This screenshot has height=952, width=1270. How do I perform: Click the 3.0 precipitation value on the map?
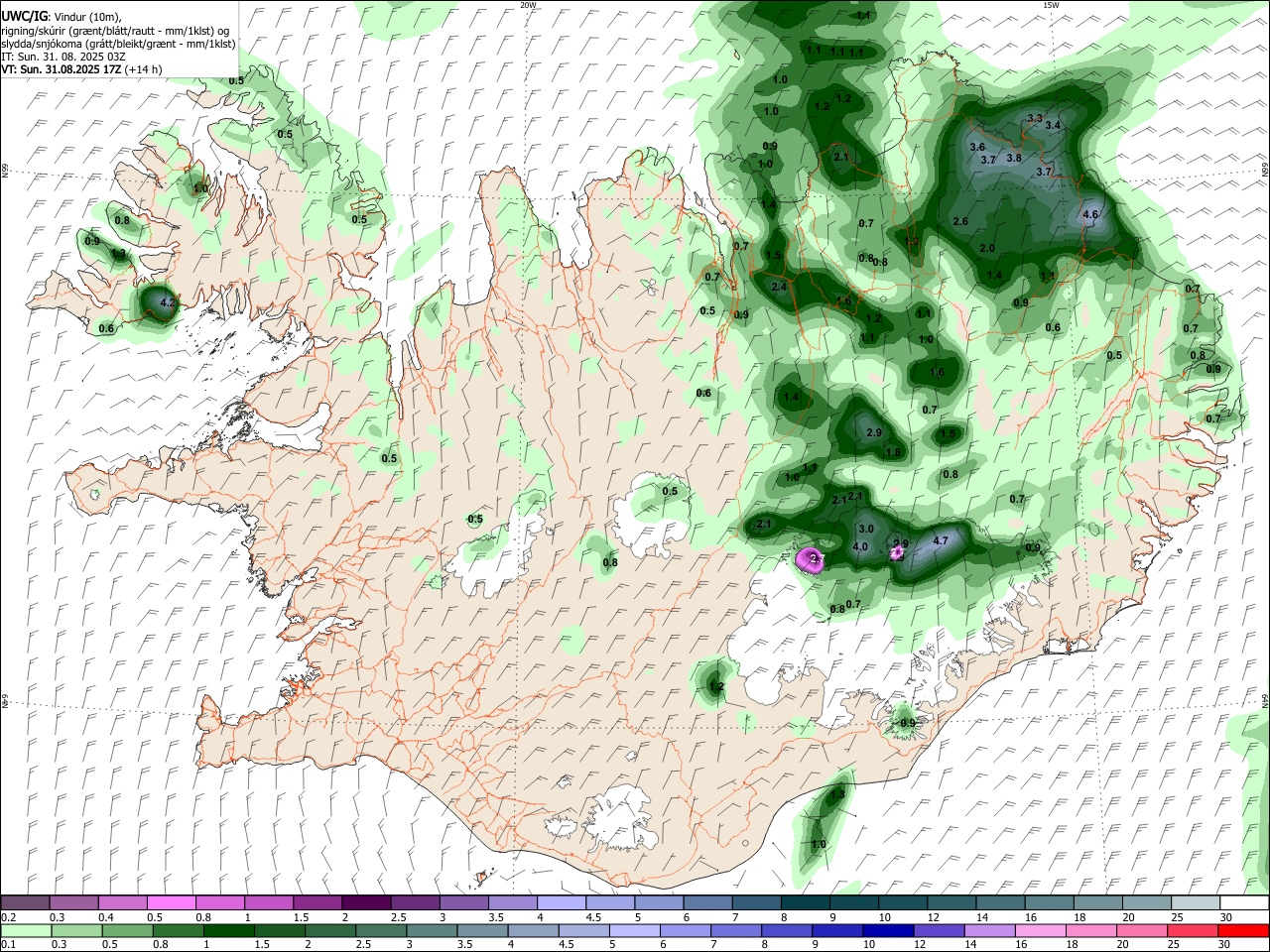click(x=866, y=529)
